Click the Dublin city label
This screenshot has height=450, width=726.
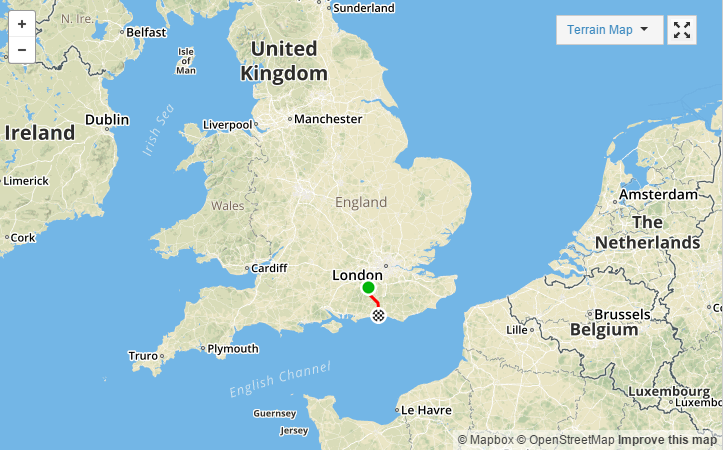point(107,119)
